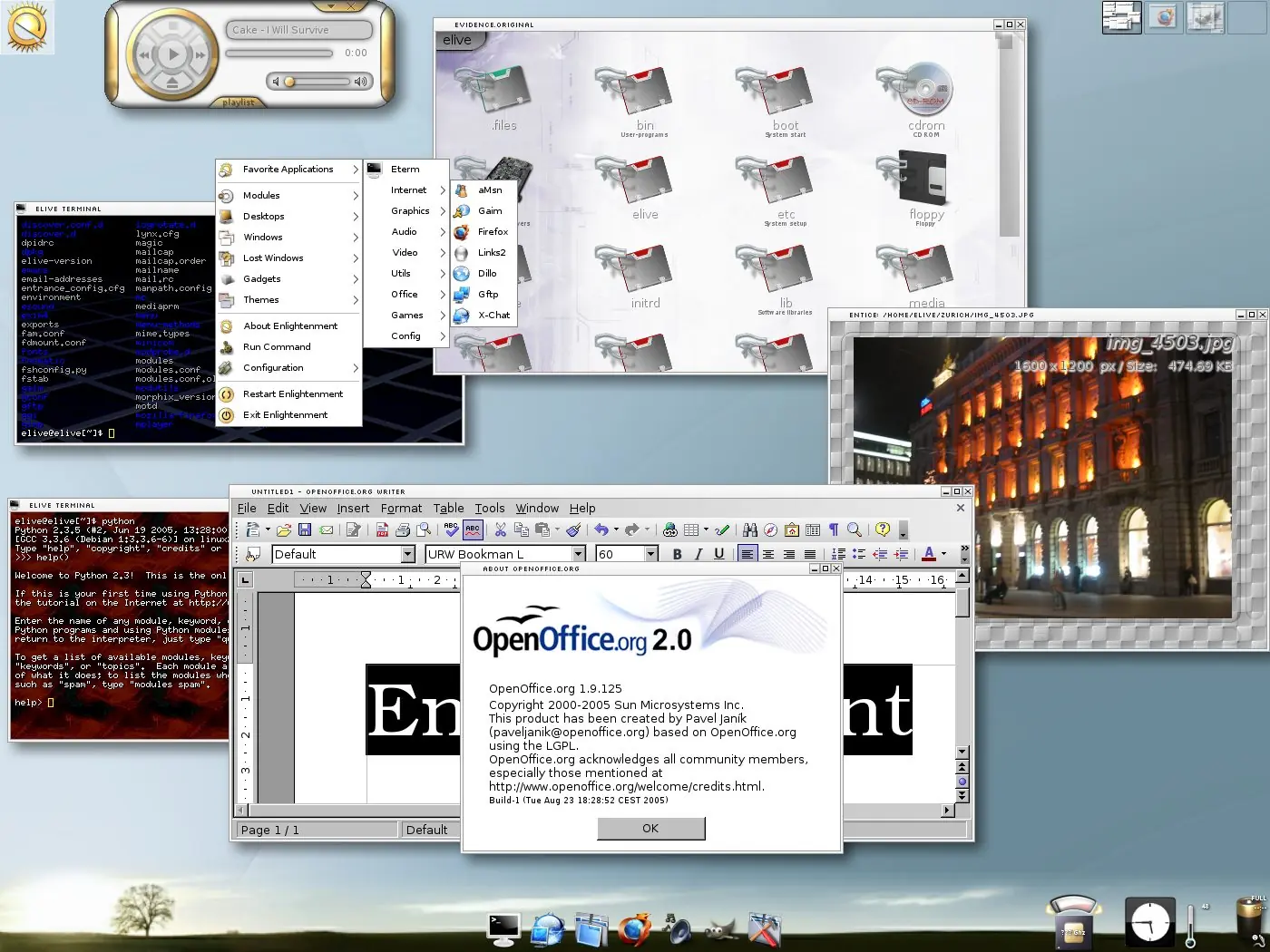
Task: Open the Tools menu in Writer
Action: coord(489,508)
